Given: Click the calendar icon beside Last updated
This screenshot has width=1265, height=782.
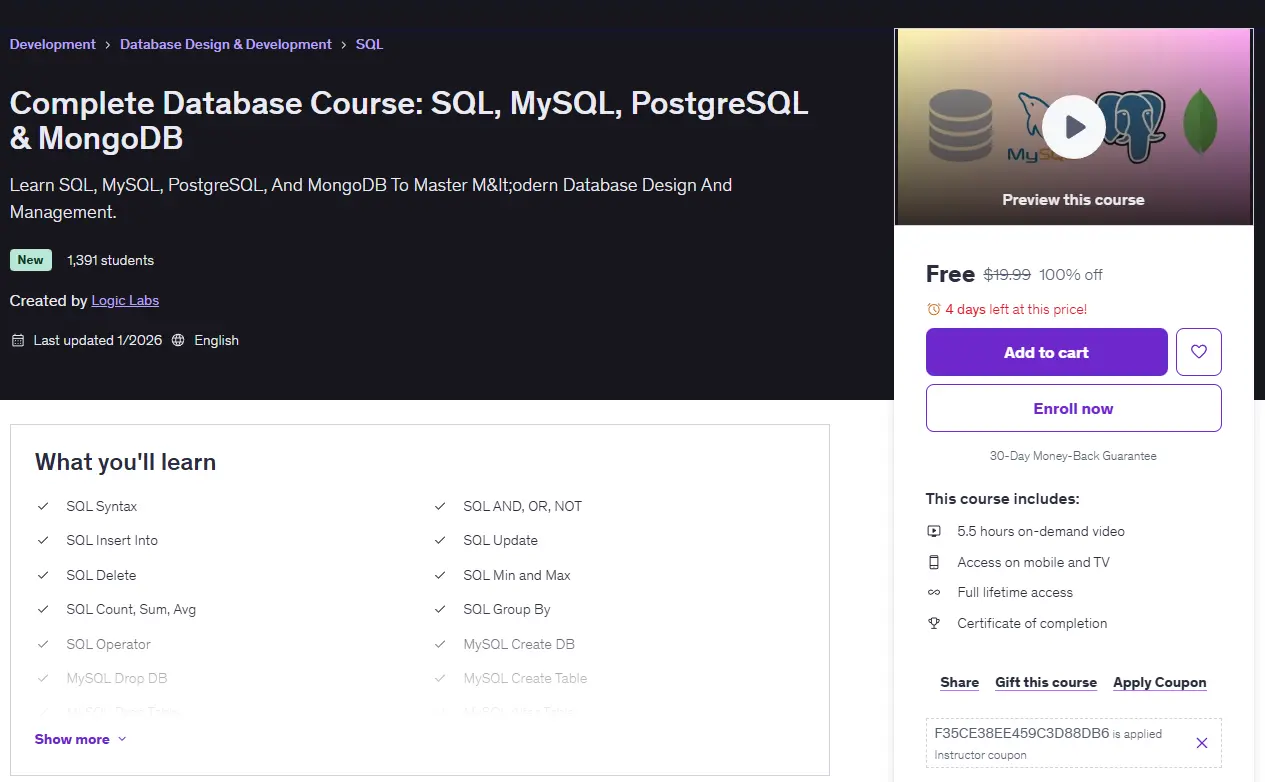Looking at the screenshot, I should pos(17,340).
